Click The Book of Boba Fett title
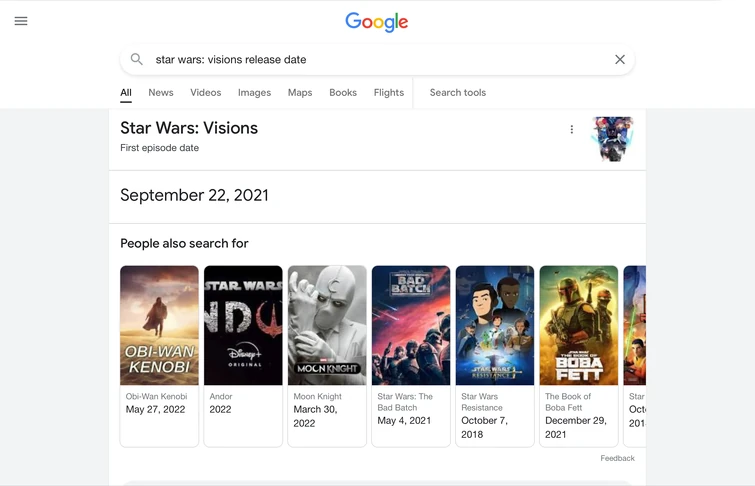Screen dimensions: 755x486 click(x=568, y=402)
